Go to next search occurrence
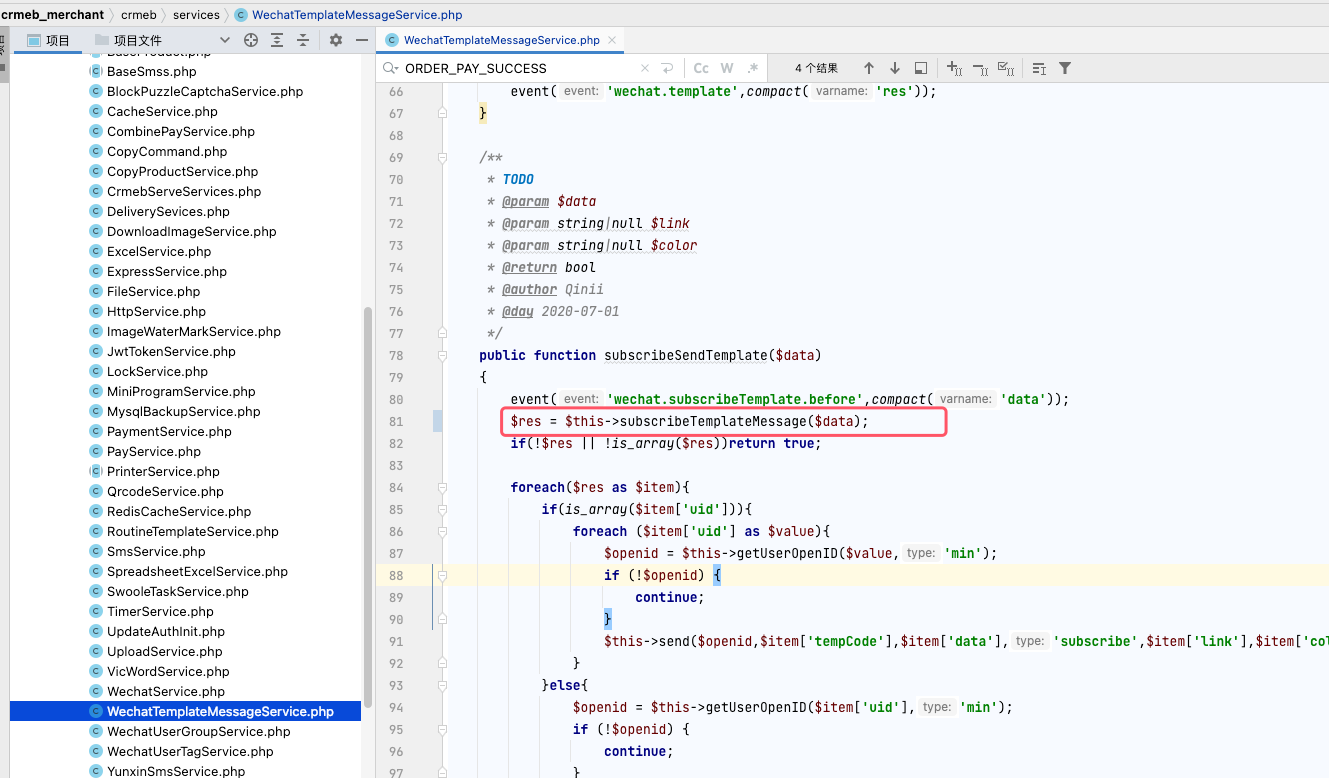 (895, 68)
